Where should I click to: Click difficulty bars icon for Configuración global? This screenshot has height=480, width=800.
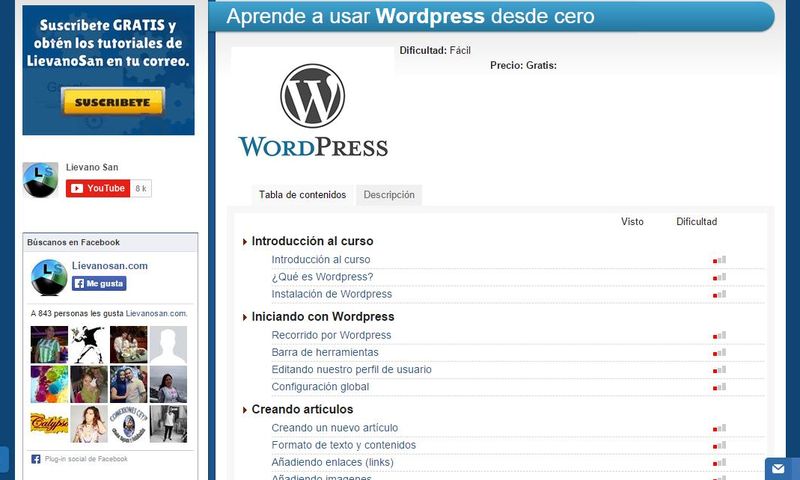(719, 387)
